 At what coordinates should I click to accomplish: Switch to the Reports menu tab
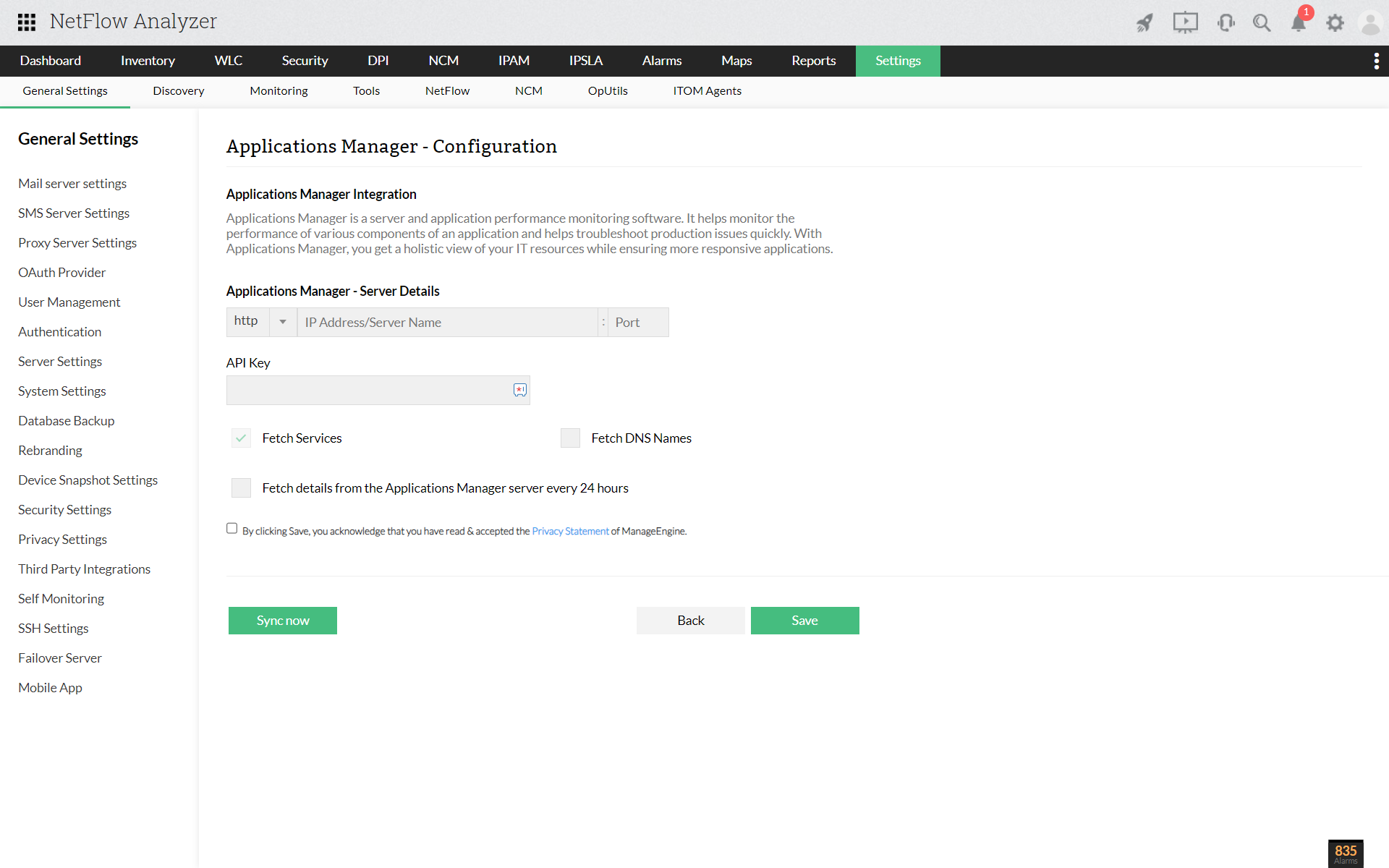click(x=813, y=61)
